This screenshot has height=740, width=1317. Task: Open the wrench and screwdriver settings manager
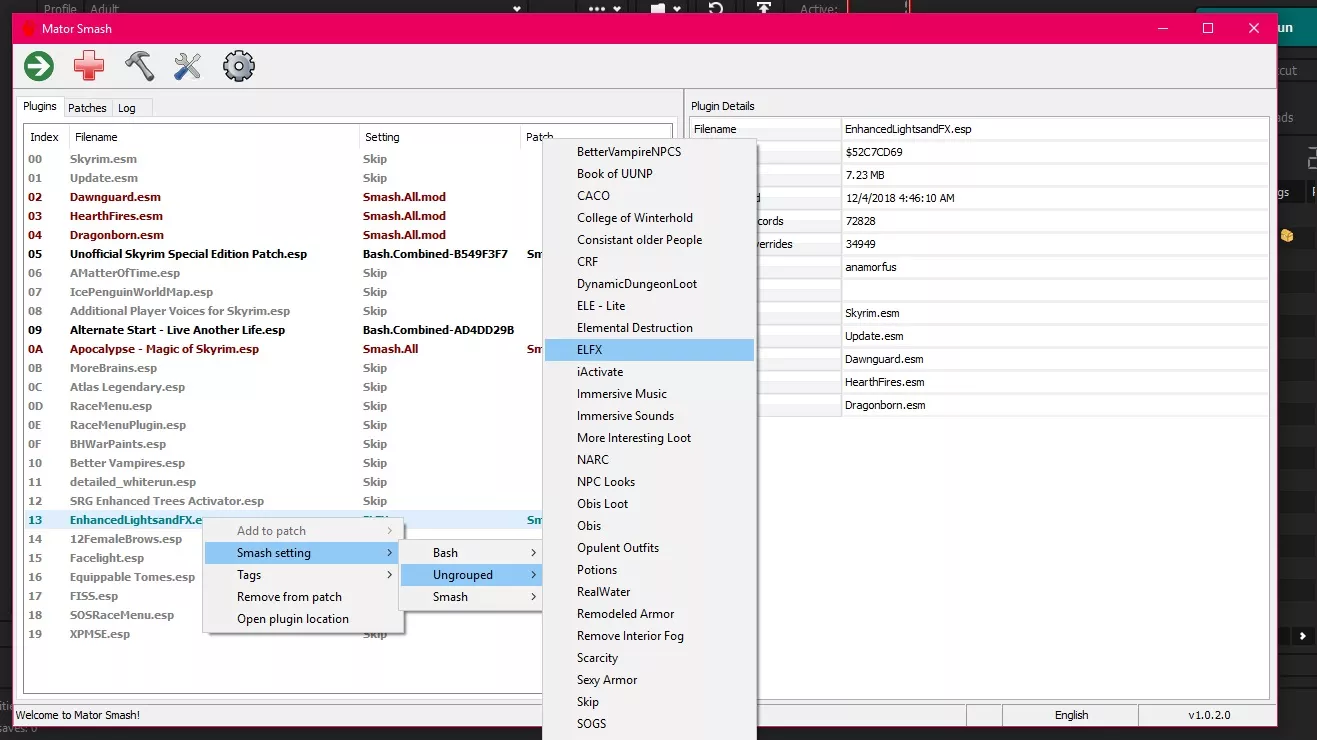pos(188,67)
